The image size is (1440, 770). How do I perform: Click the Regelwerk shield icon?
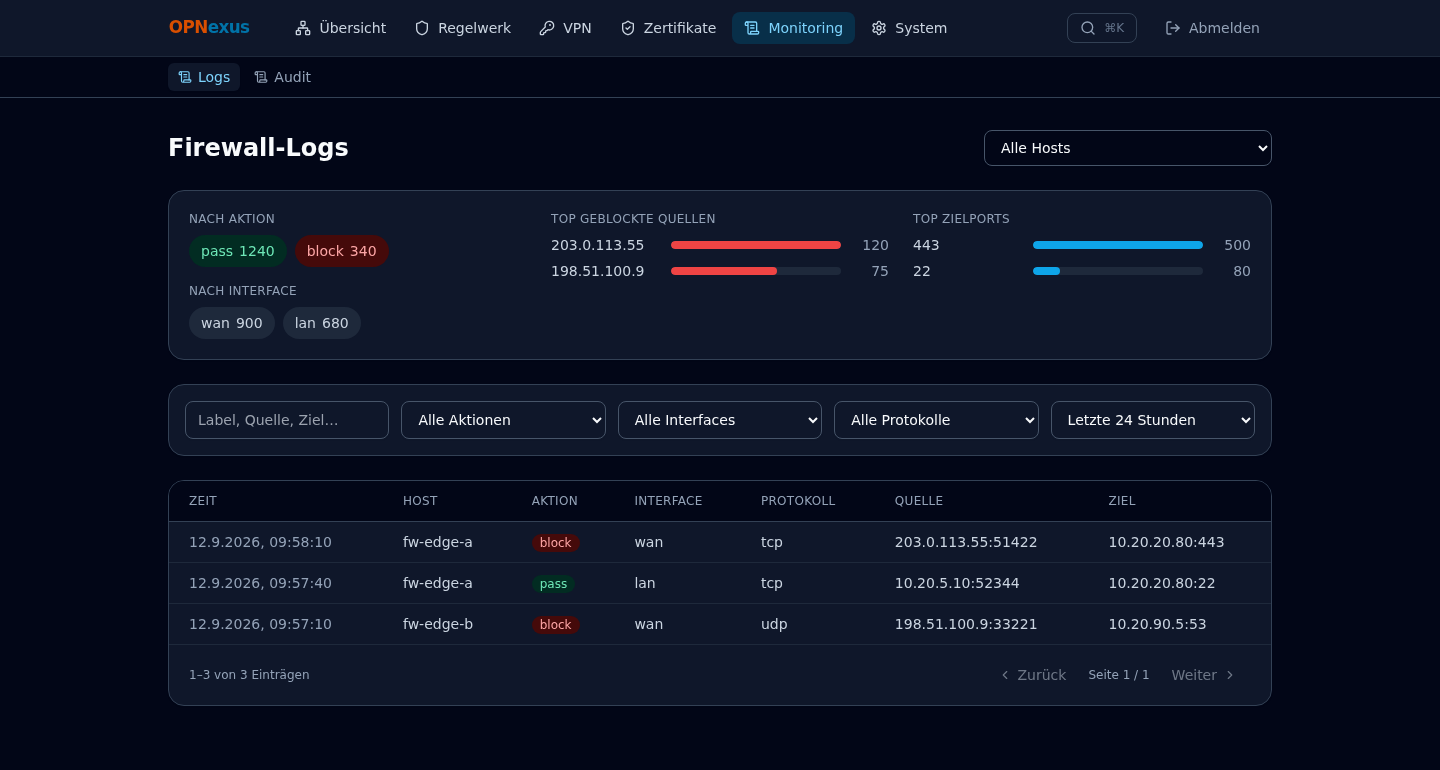click(422, 28)
